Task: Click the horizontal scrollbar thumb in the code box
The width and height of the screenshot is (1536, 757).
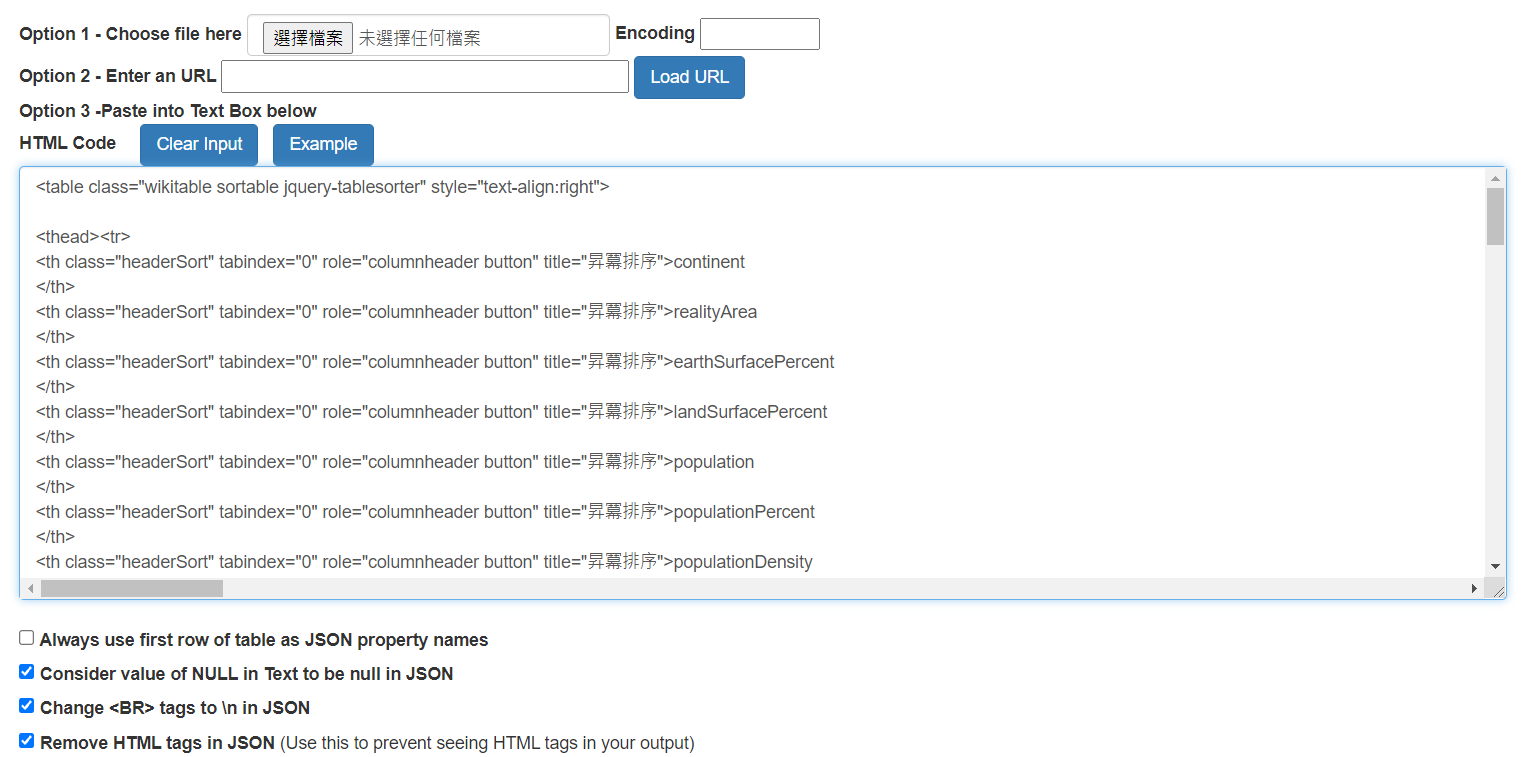Action: pos(131,589)
